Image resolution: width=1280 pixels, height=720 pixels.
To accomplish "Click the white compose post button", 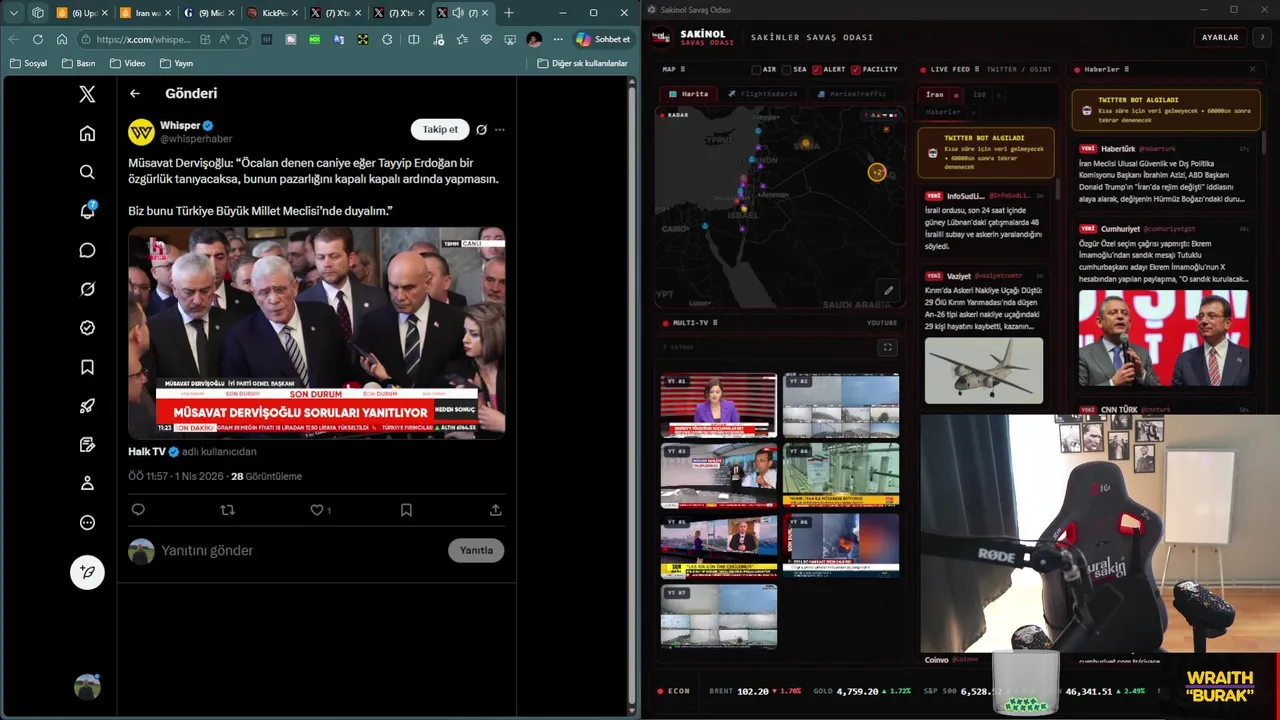I will [x=87, y=572].
